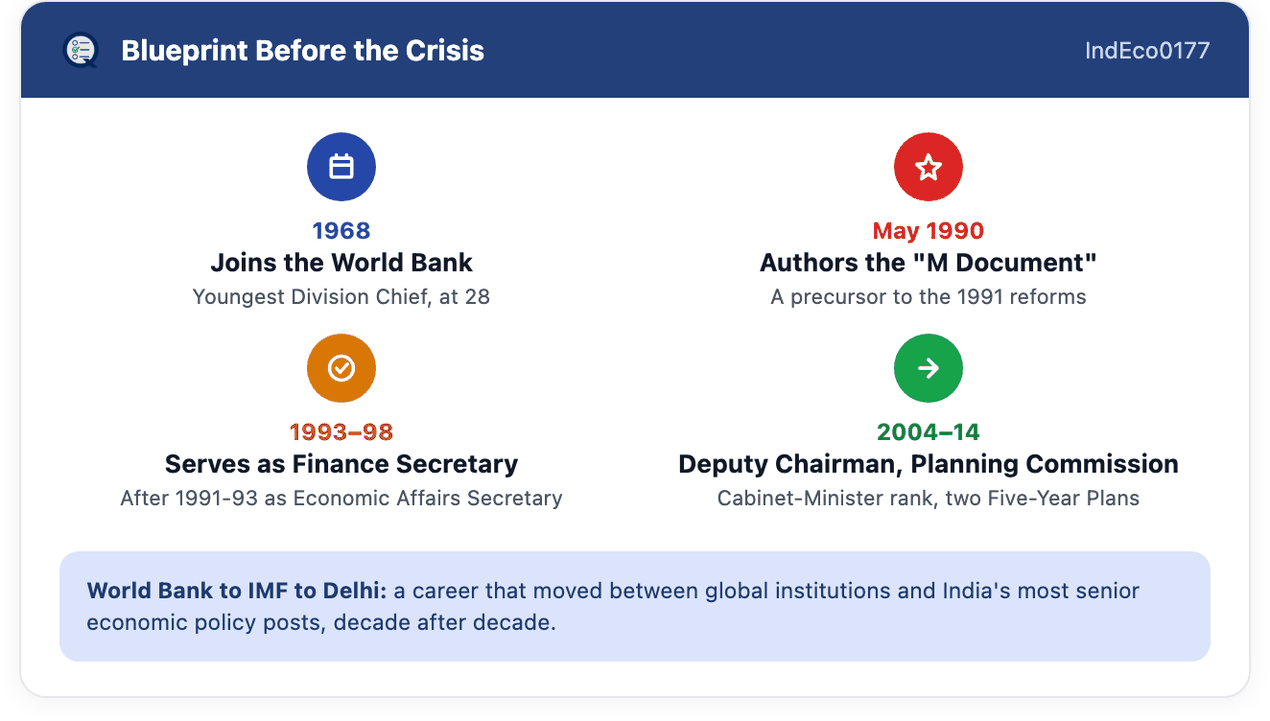This screenshot has width=1270, height=721.
Task: Click the orange checkmark circle icon
Action: coord(341,369)
